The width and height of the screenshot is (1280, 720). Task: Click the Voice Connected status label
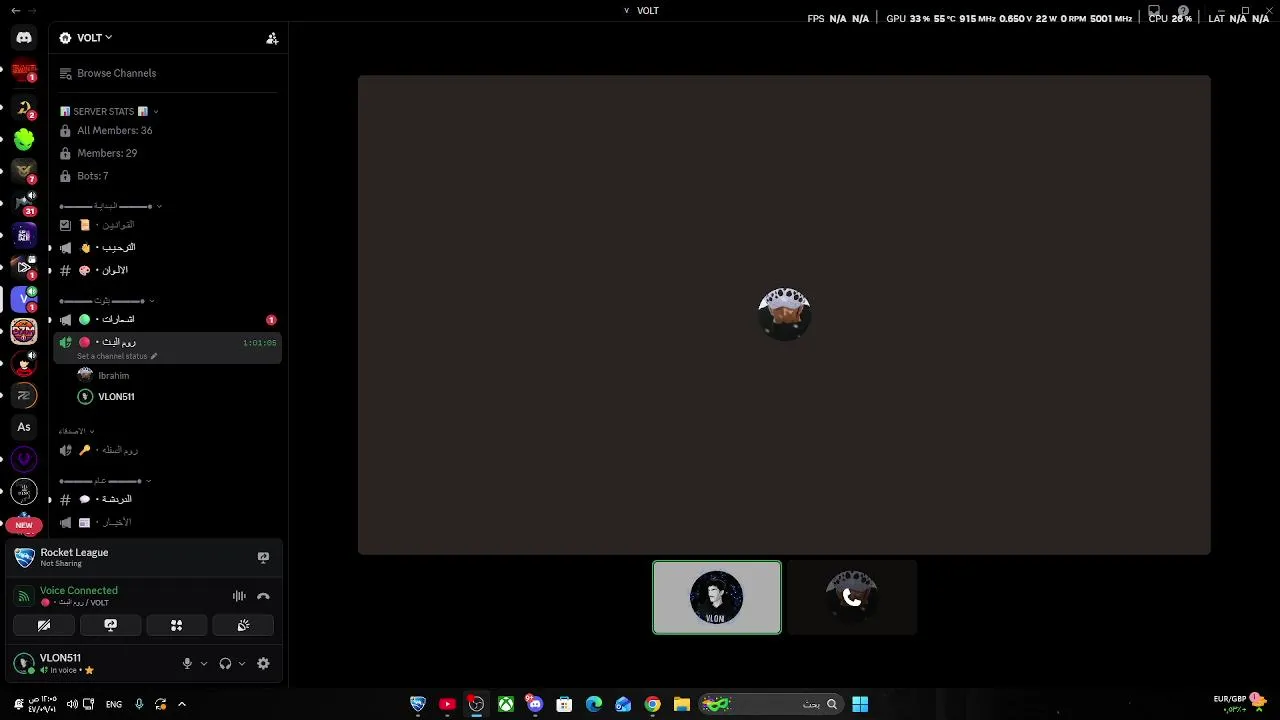point(79,591)
